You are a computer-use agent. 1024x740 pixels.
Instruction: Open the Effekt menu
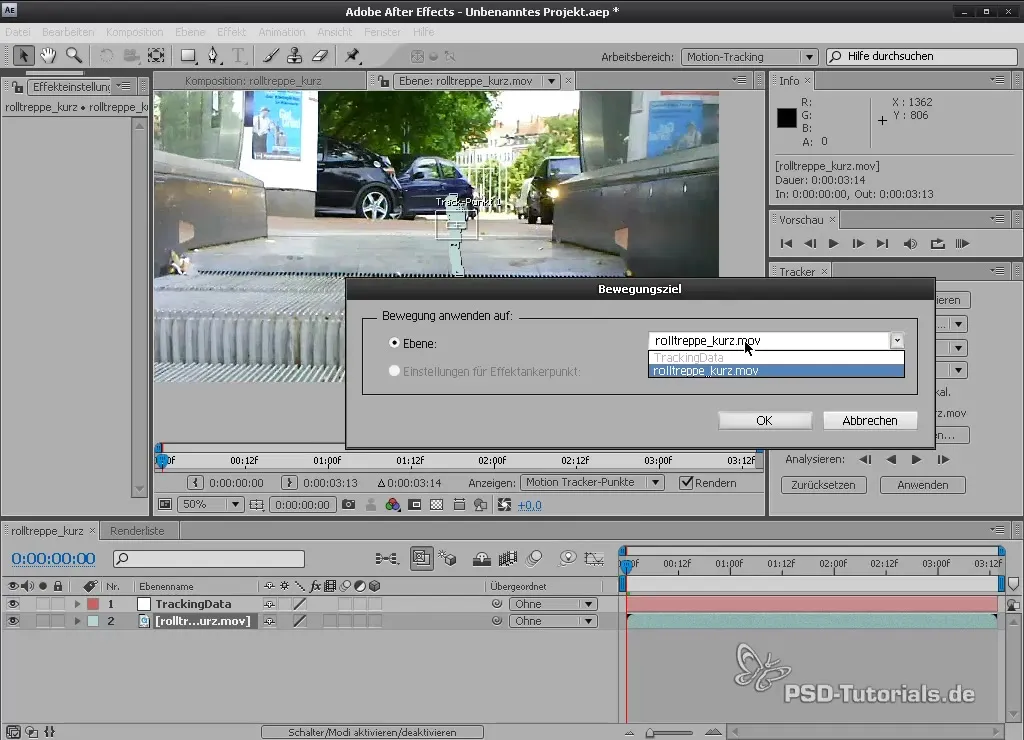pyautogui.click(x=231, y=32)
